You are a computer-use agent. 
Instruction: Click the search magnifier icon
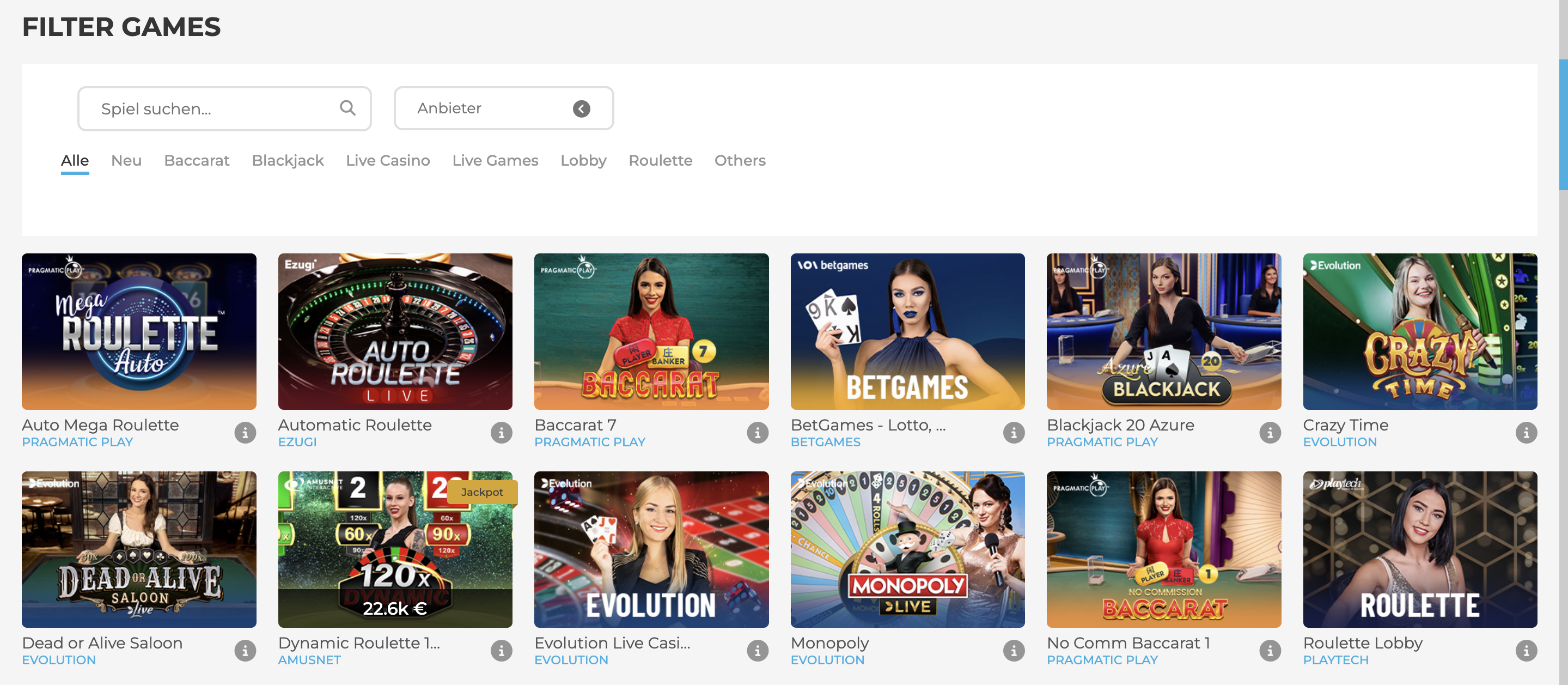coord(347,108)
